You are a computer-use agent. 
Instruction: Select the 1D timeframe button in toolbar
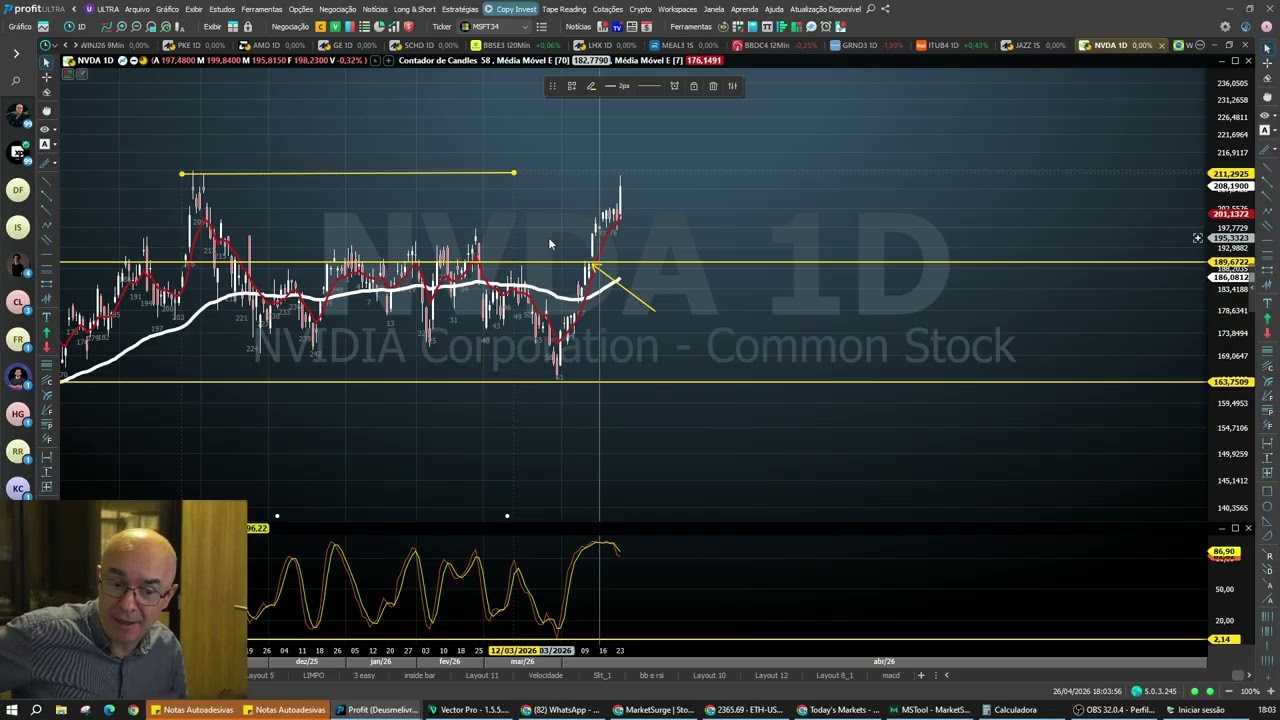coord(75,27)
